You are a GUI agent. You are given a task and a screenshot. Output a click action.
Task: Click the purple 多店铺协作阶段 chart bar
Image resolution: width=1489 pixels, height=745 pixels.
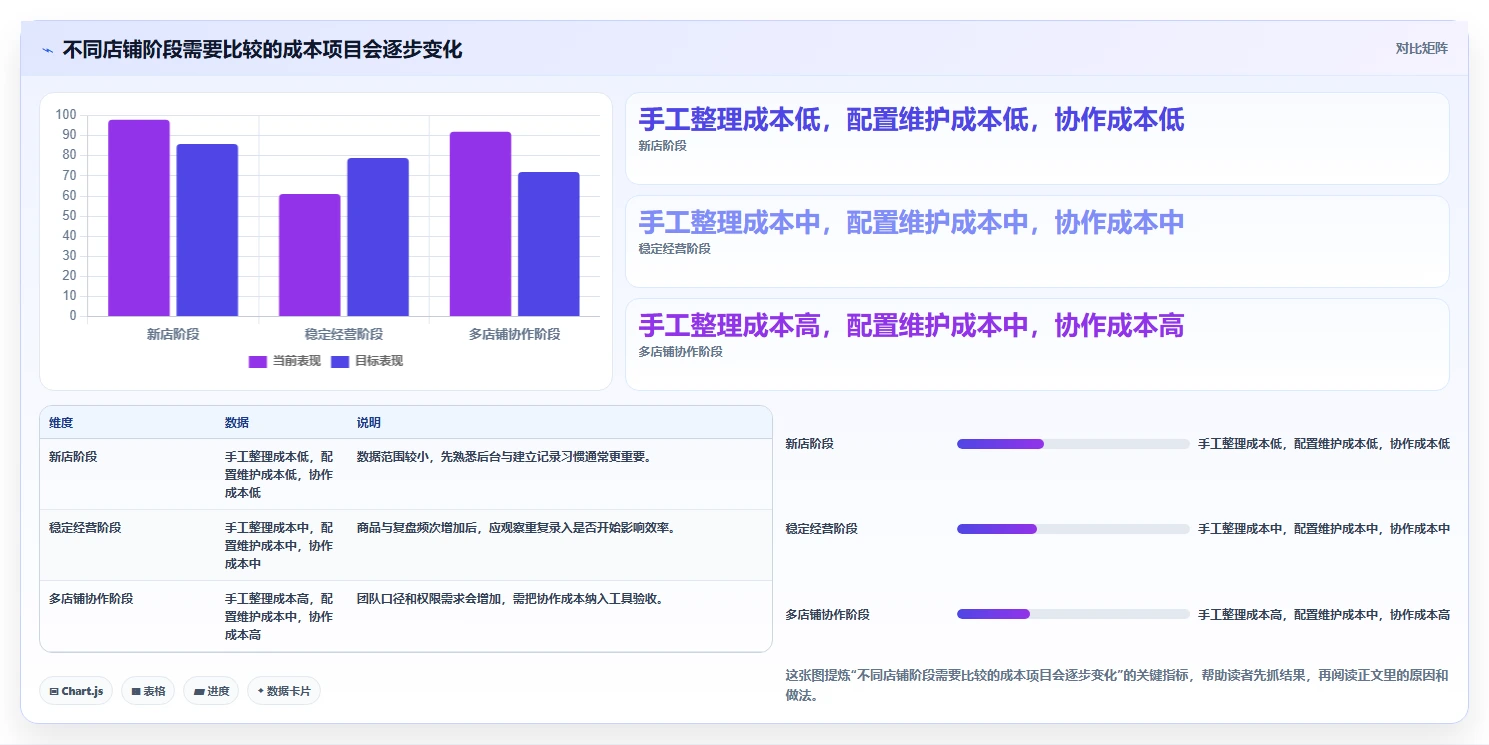(480, 224)
